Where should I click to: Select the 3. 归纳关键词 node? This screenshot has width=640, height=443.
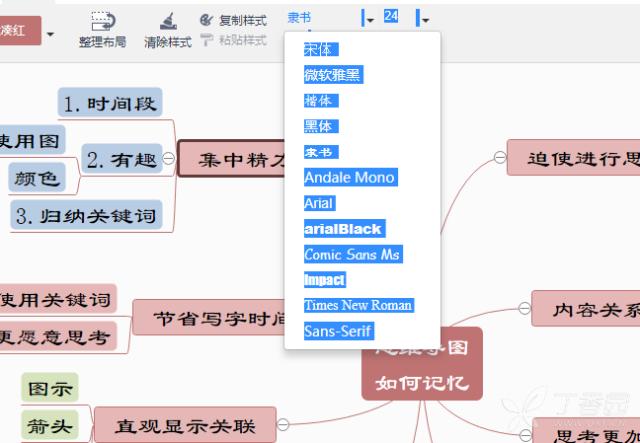tap(87, 215)
